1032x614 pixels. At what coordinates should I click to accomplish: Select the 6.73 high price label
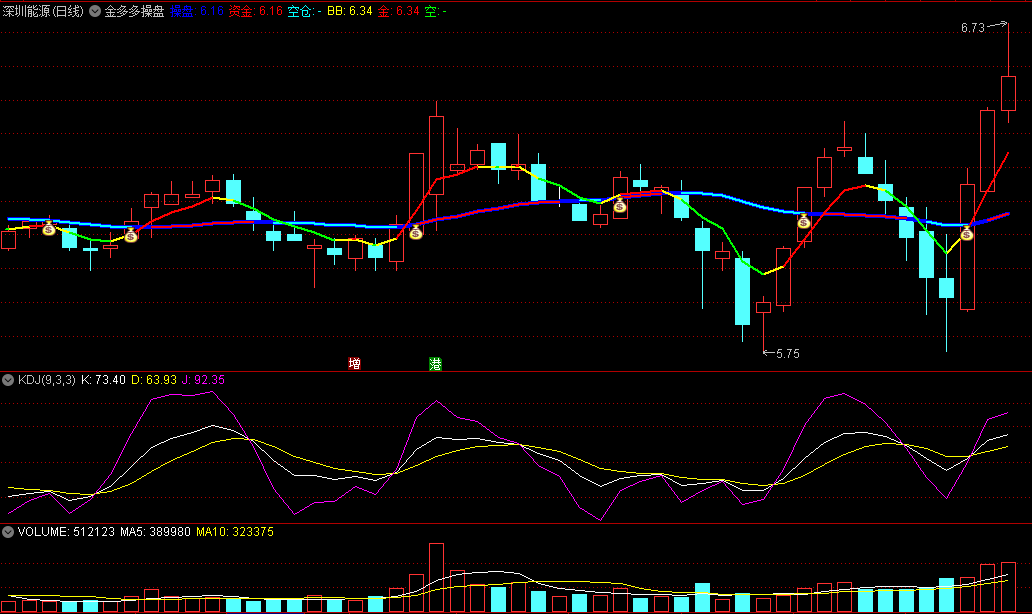tap(972, 28)
